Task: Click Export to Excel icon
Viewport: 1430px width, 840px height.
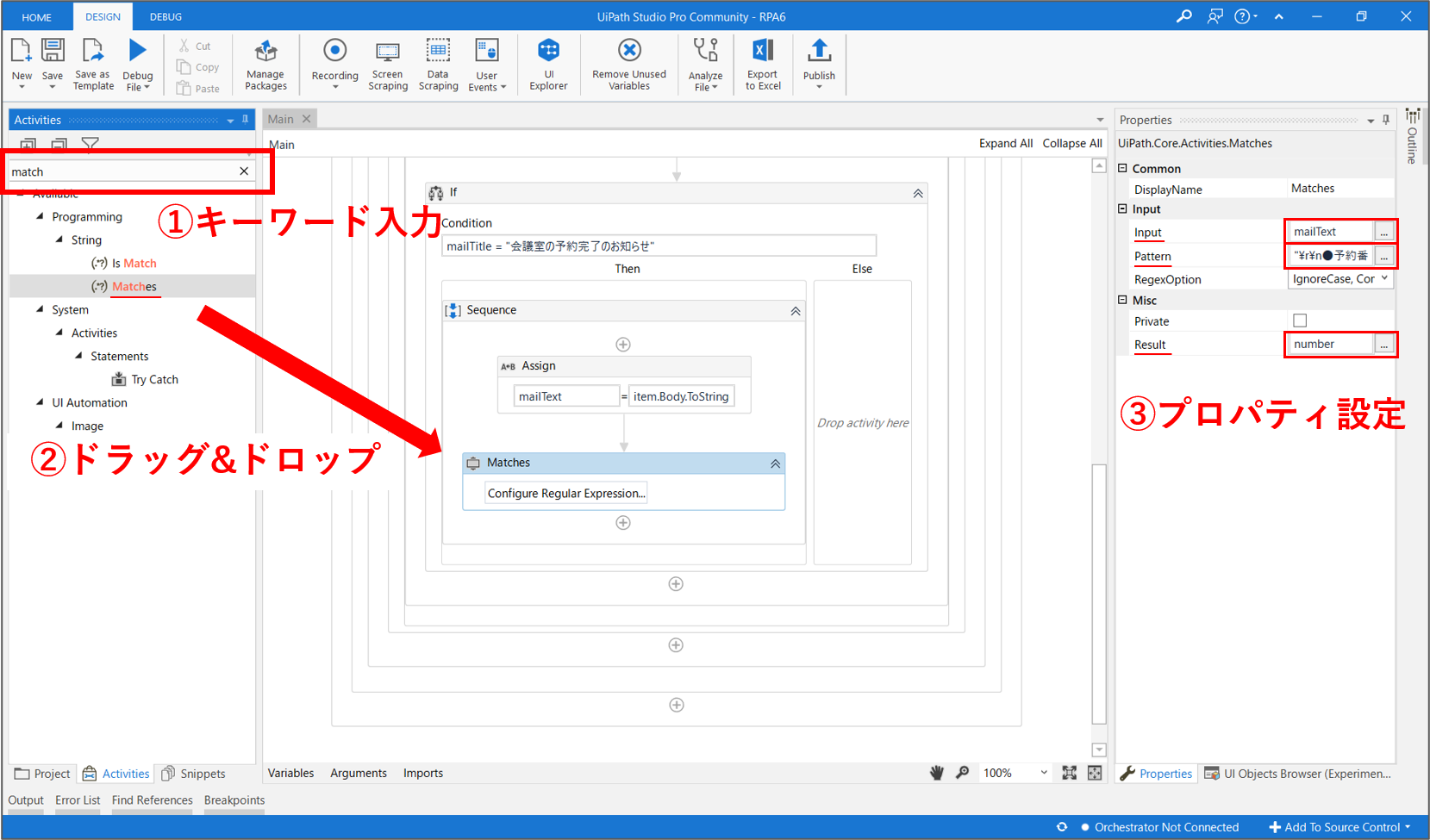Action: (763, 51)
